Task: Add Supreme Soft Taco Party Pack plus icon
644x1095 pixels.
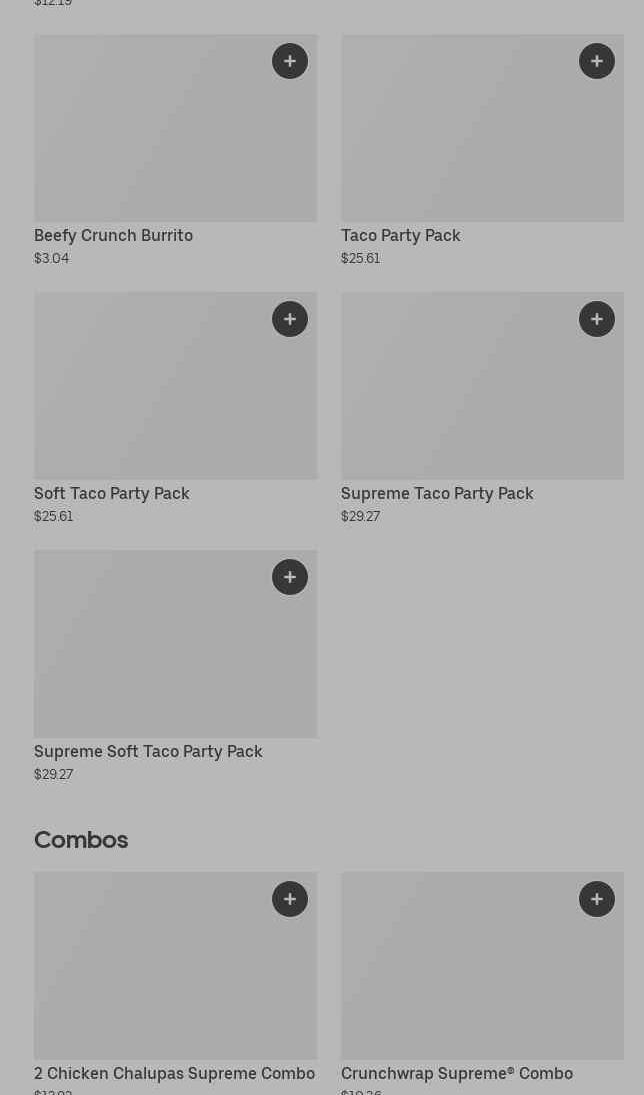Action: tap(290, 577)
